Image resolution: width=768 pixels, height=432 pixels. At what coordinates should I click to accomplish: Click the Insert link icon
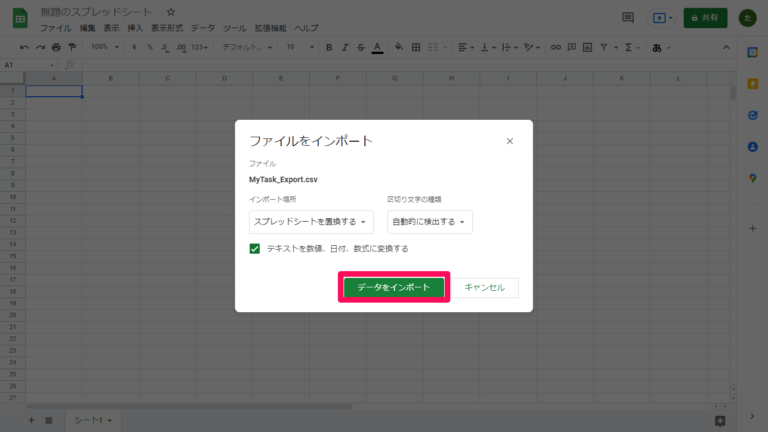point(555,48)
